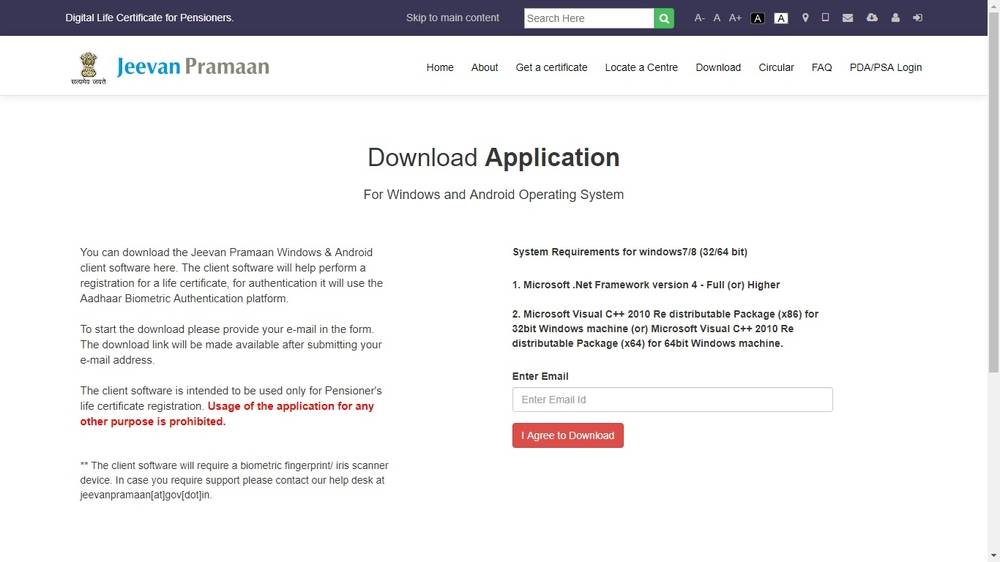Viewport: 1000px width, 562px height.
Task: Decrease font size with A- button
Action: 699,18
